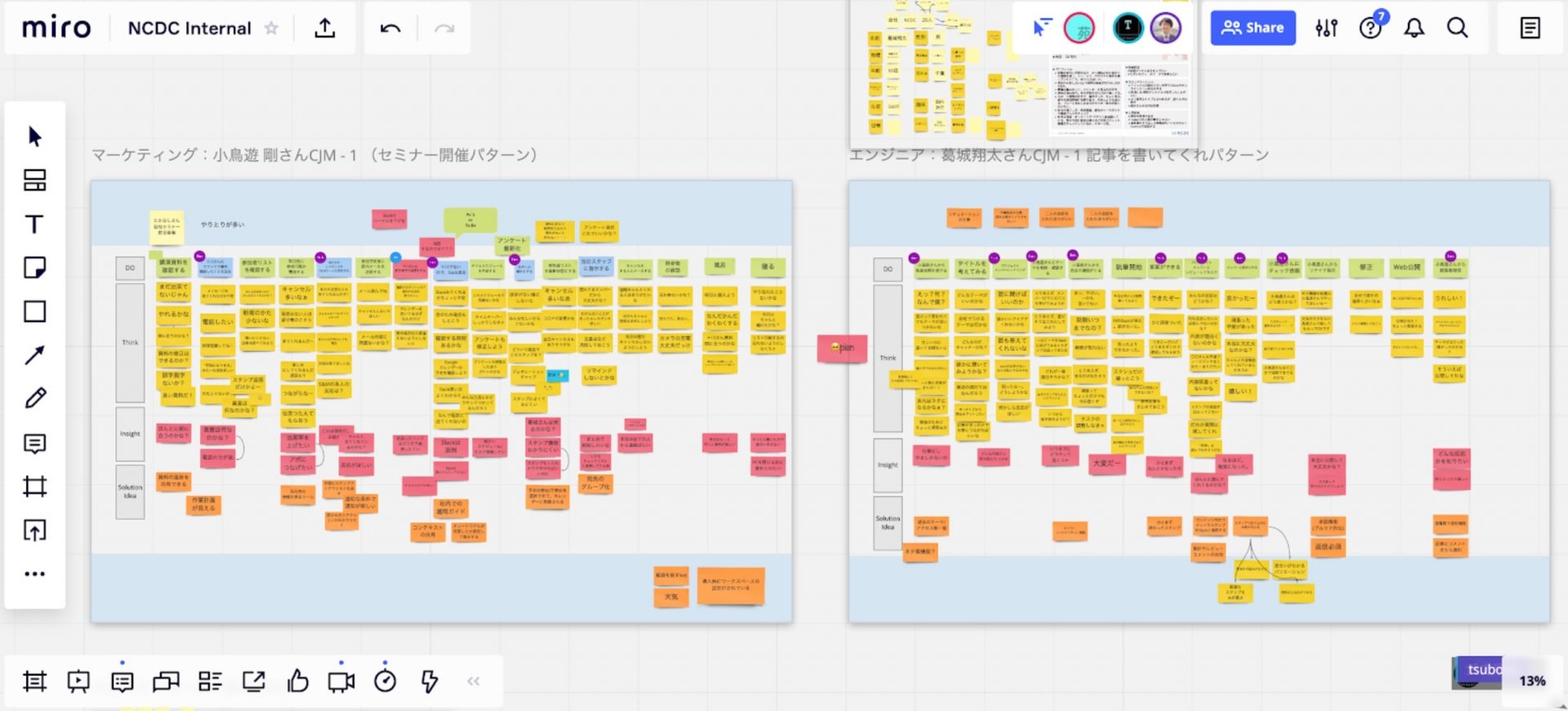Export the board using upload arrow icon
The width and height of the screenshot is (1568, 711).
click(x=325, y=29)
